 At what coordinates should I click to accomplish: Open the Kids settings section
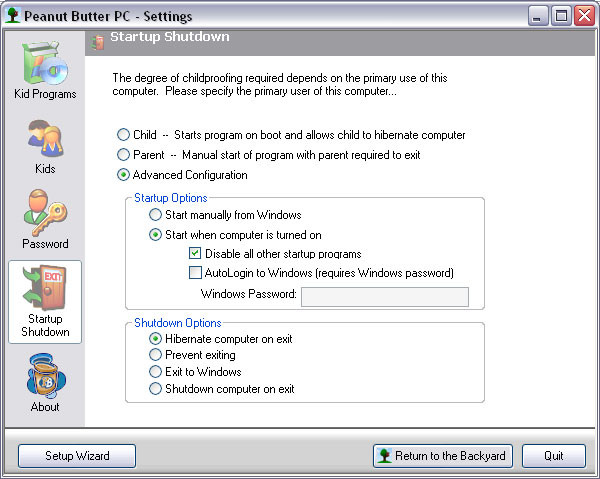click(x=45, y=147)
